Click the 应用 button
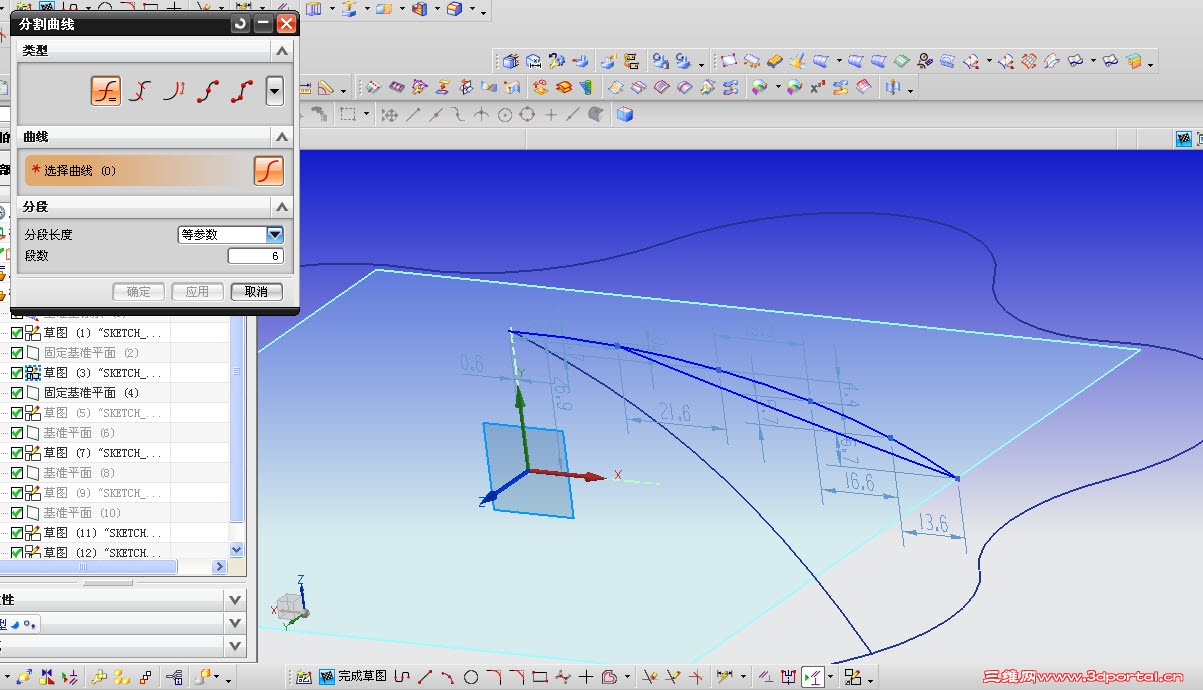This screenshot has width=1203, height=690. point(197,292)
